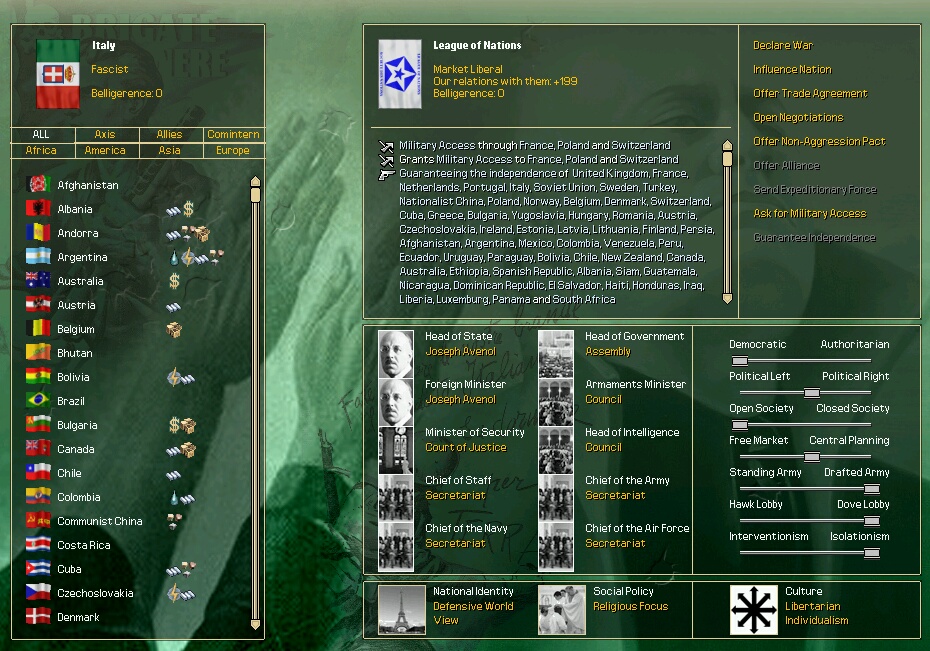Click the pistol icon beside Guaranteeing the independence
This screenshot has height=651, width=930.
(386, 174)
